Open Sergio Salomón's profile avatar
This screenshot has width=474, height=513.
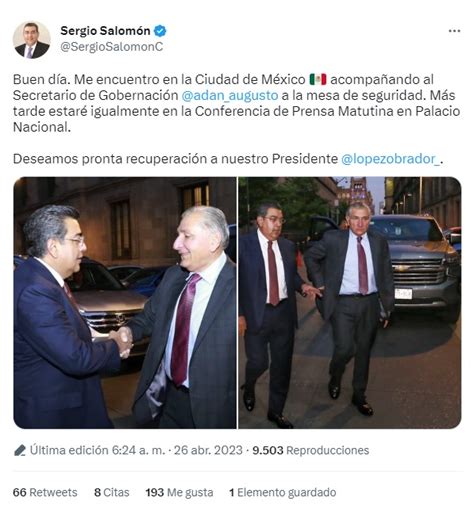(x=32, y=40)
